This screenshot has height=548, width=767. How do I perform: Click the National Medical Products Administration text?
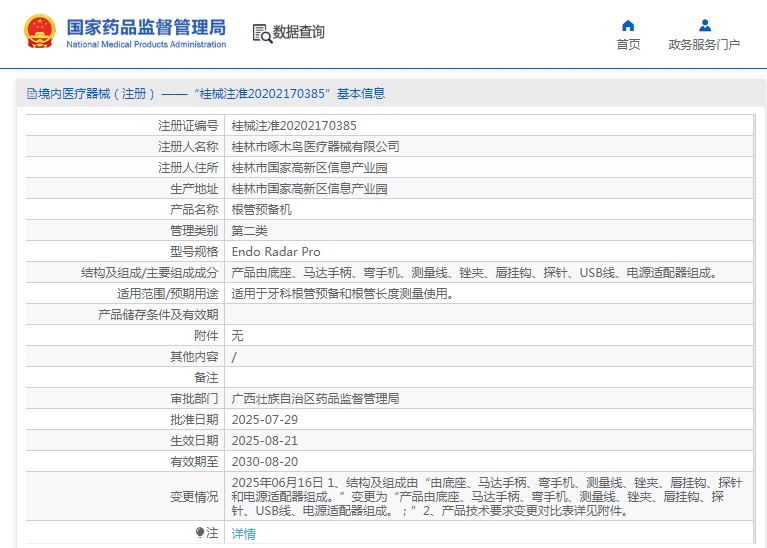146,45
